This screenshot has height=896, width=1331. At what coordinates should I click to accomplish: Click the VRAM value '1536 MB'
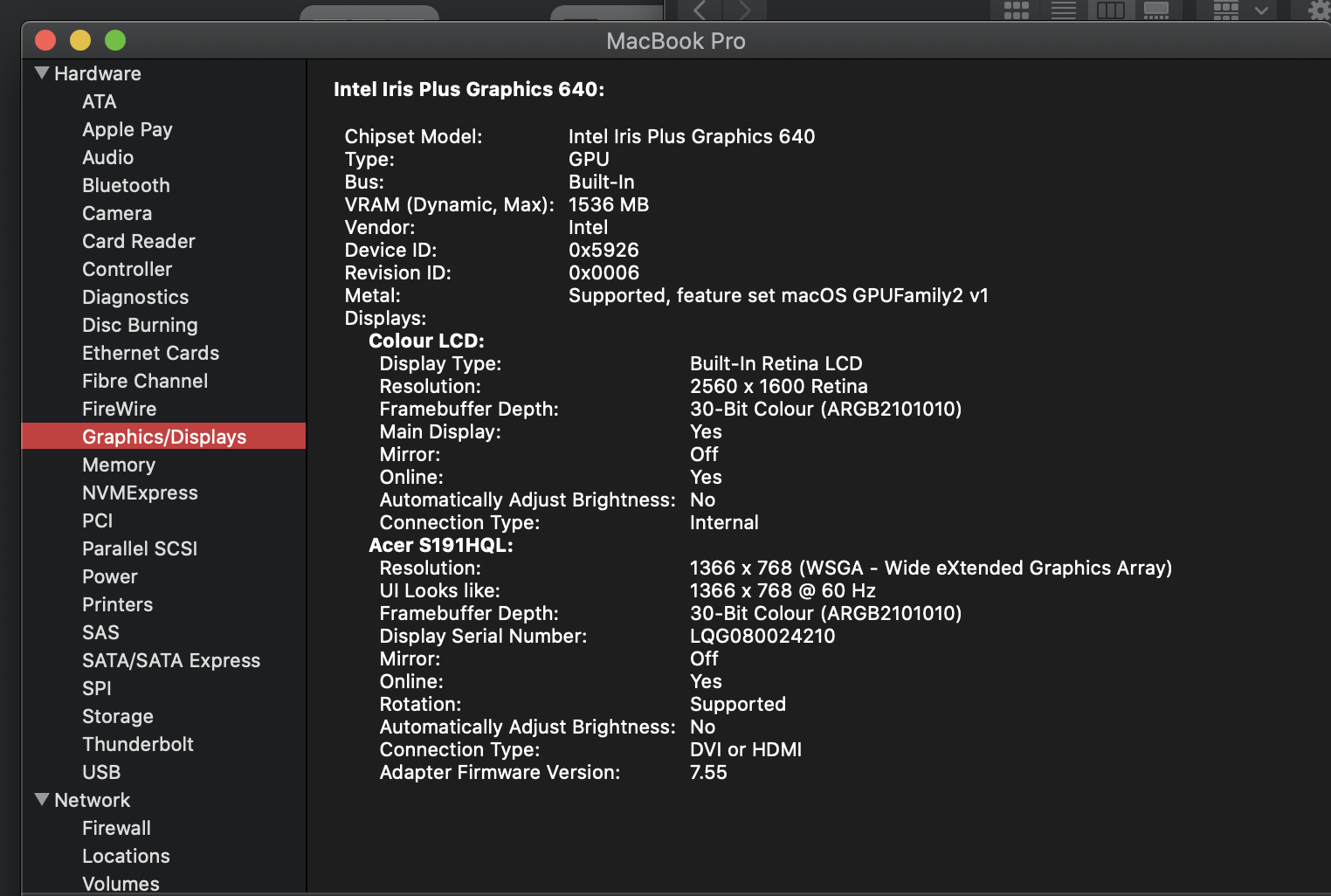click(x=609, y=204)
